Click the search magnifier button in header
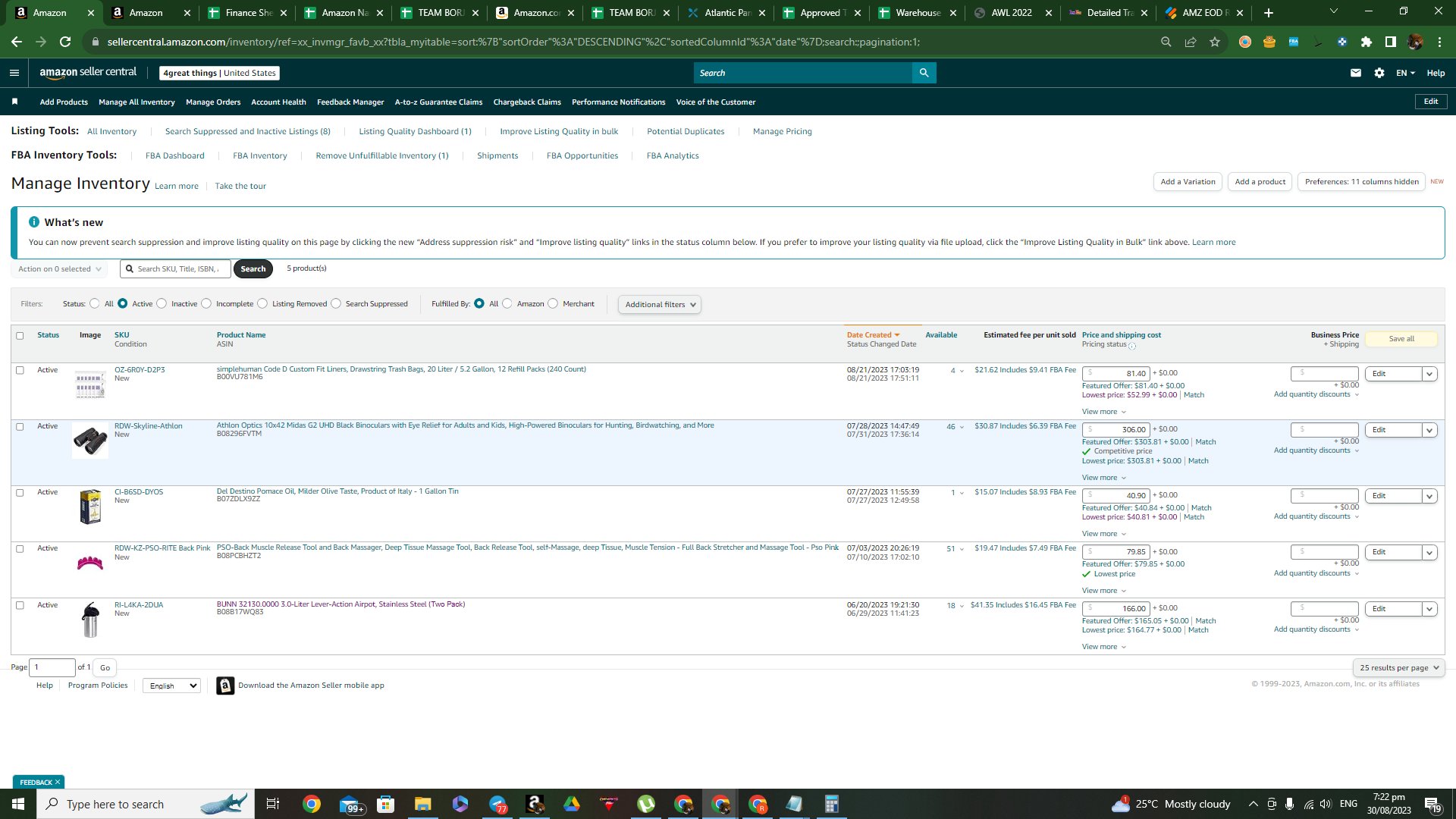This screenshot has height=819, width=1456. point(924,73)
